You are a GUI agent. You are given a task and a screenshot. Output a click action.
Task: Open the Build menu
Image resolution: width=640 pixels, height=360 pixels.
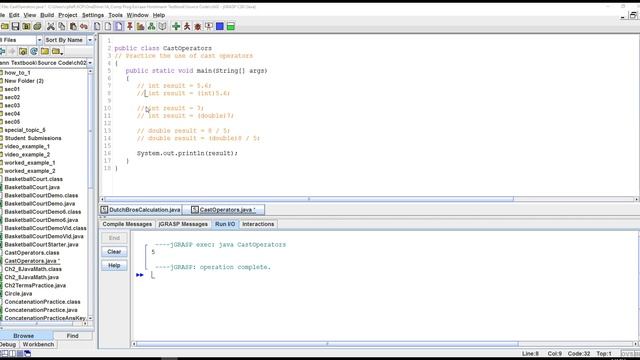(47, 15)
